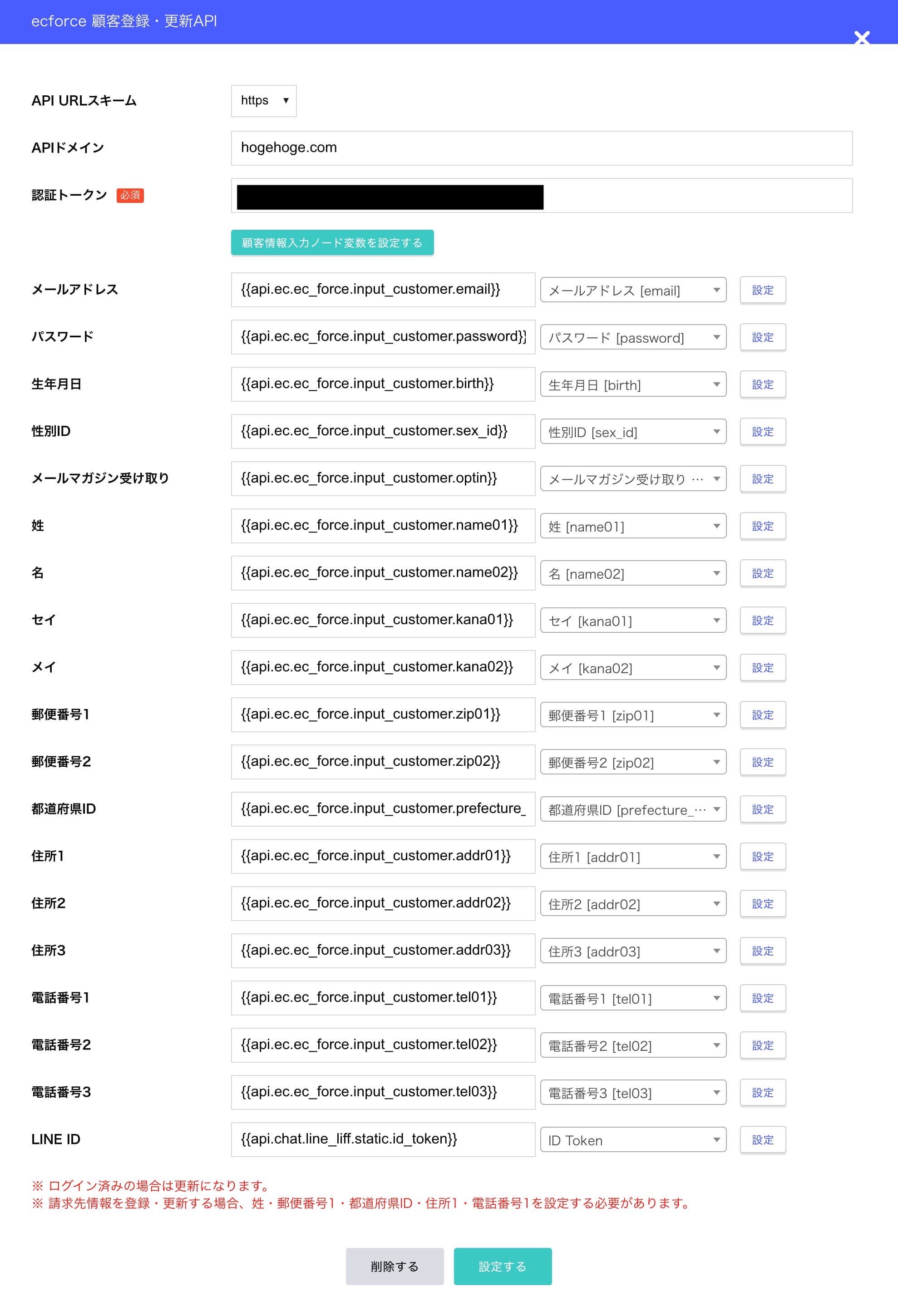Viewport: 898px width, 1316px height.
Task: Expand the メールマガジン受け取り dropdown
Action: pos(633,478)
